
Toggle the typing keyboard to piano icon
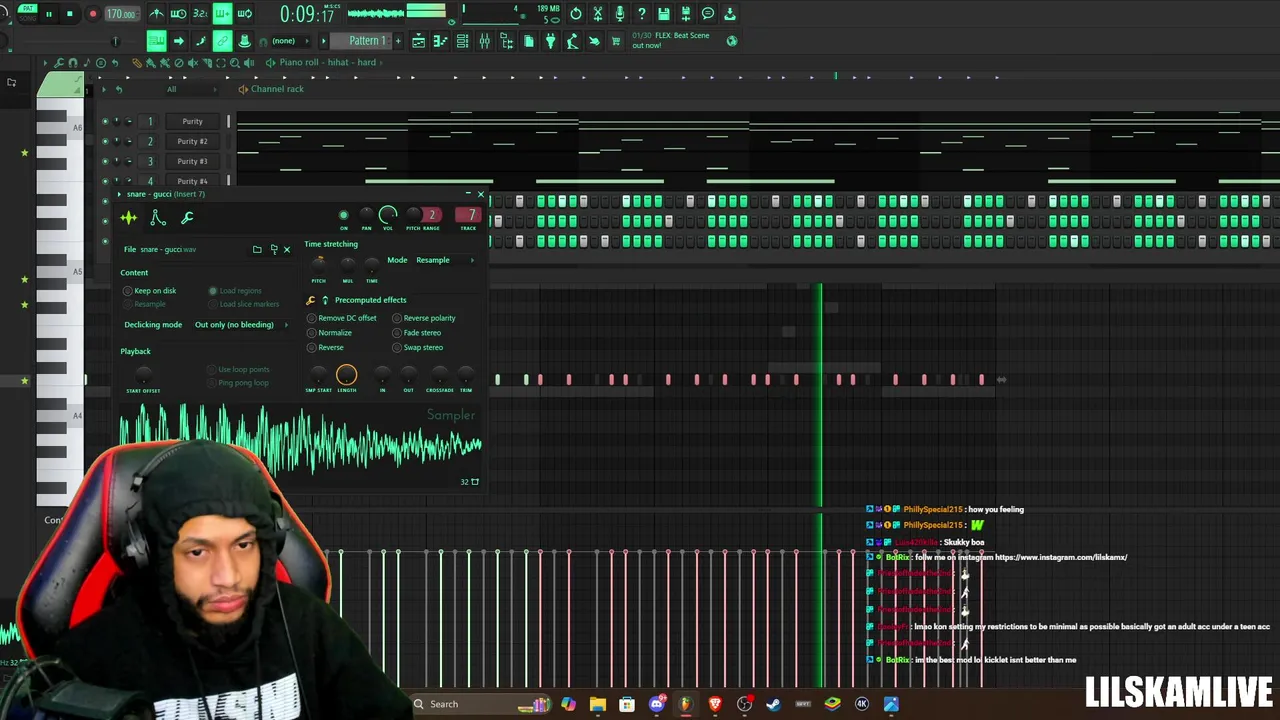[x=156, y=41]
